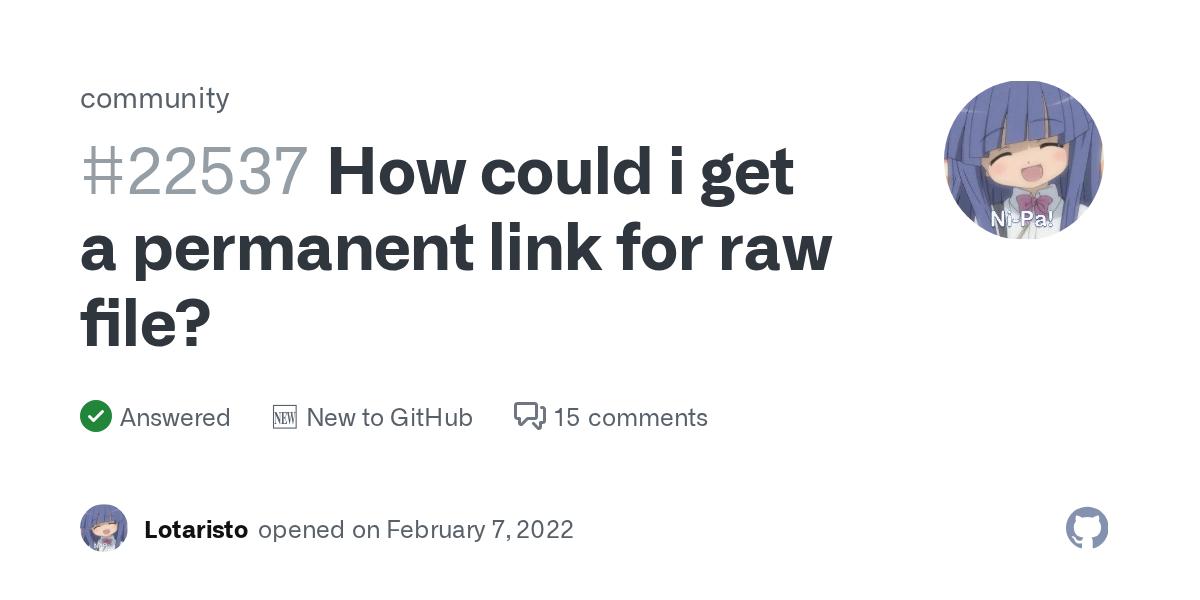
Task: Click the discussion number #22537
Action: [194, 172]
